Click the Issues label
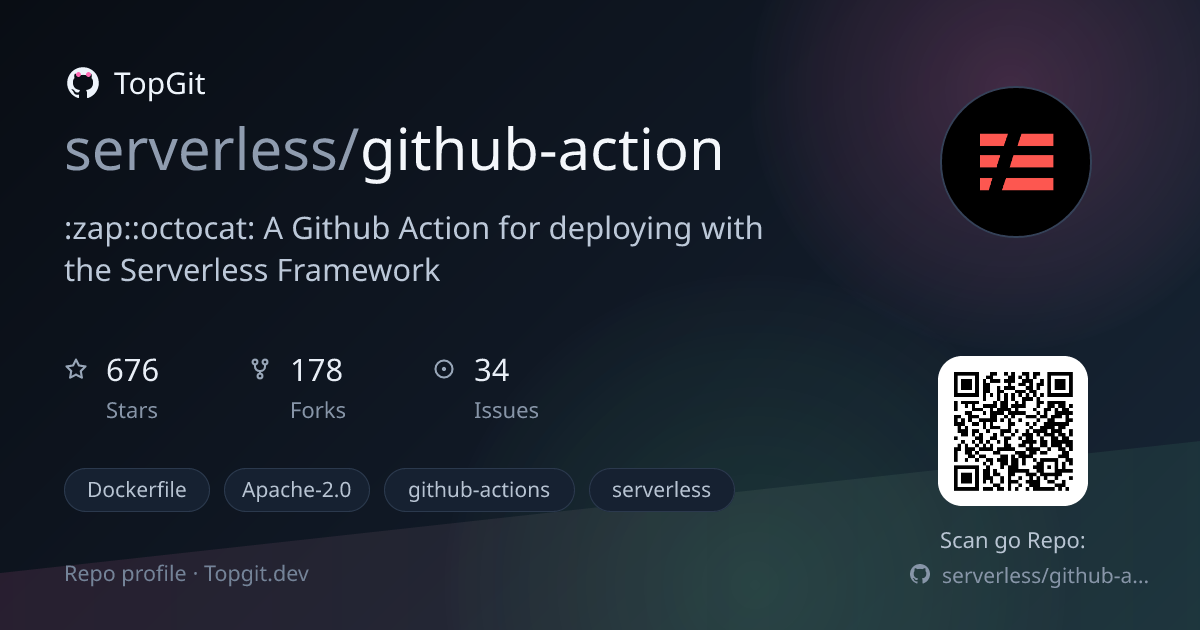This screenshot has width=1200, height=630. [x=506, y=410]
